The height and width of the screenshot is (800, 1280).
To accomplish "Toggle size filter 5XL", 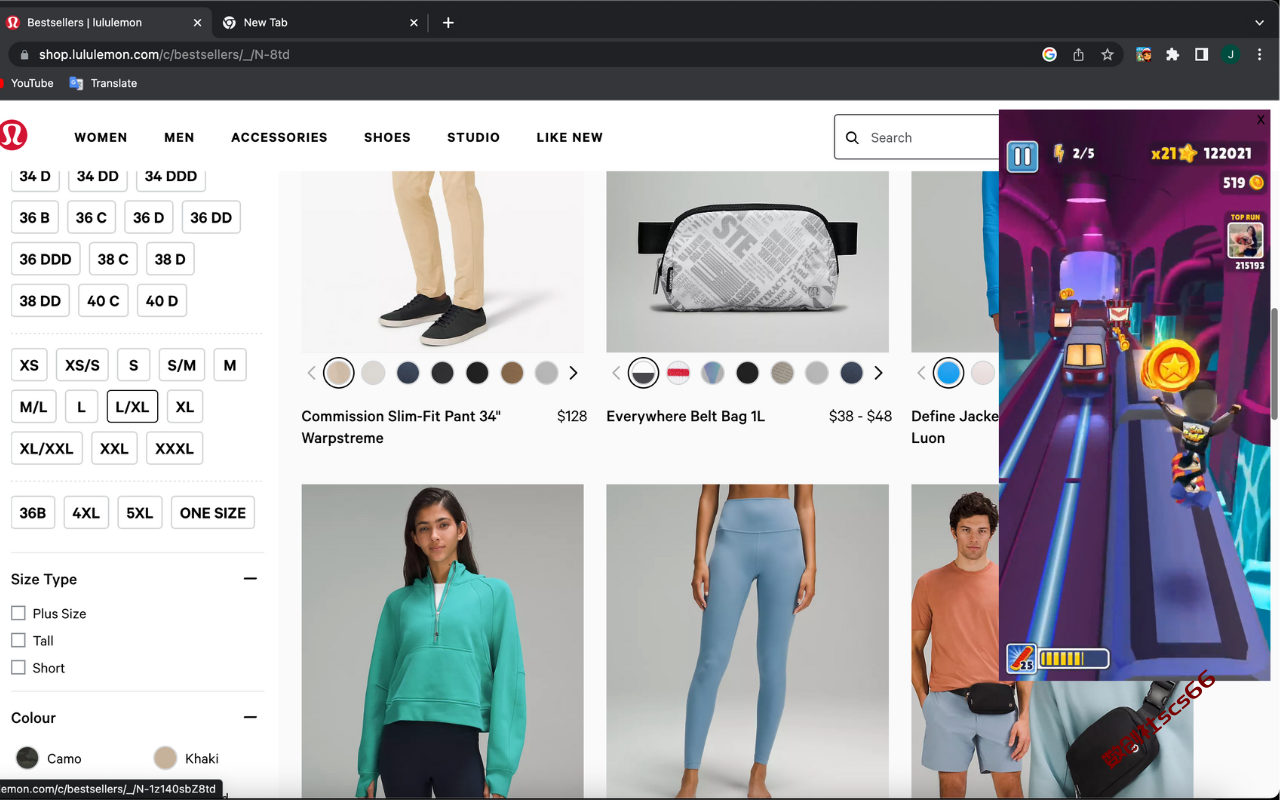I will pyautogui.click(x=140, y=513).
